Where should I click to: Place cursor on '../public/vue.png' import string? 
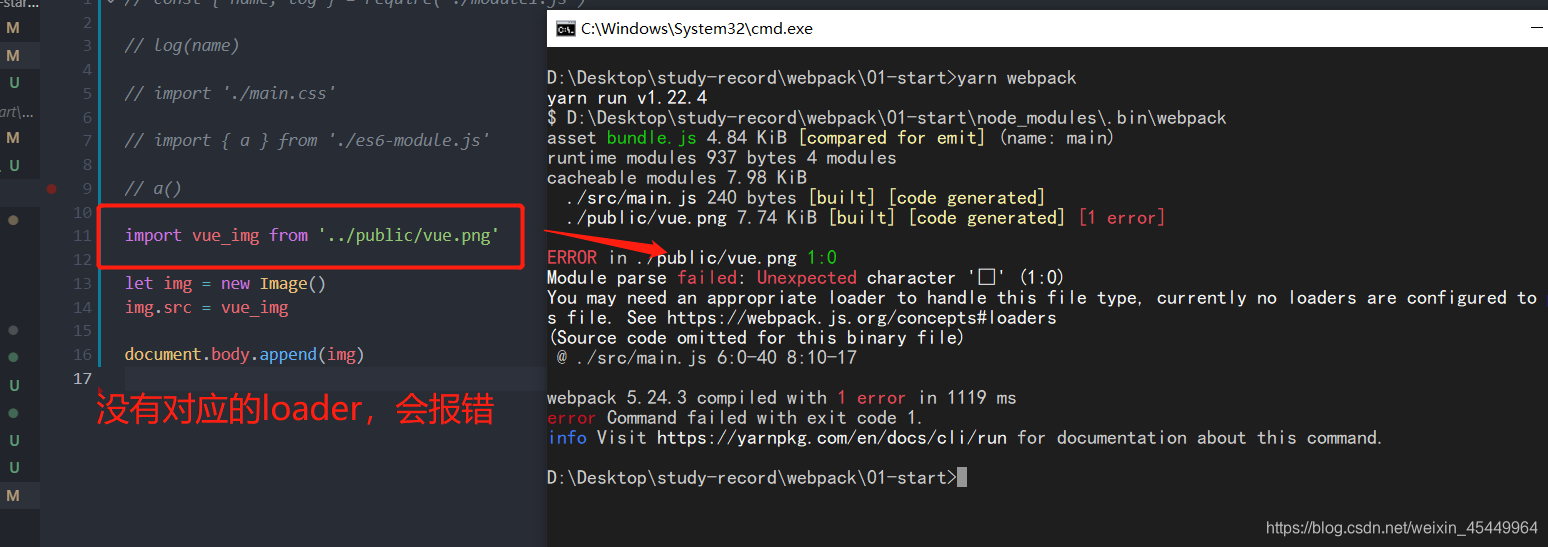pos(409,235)
